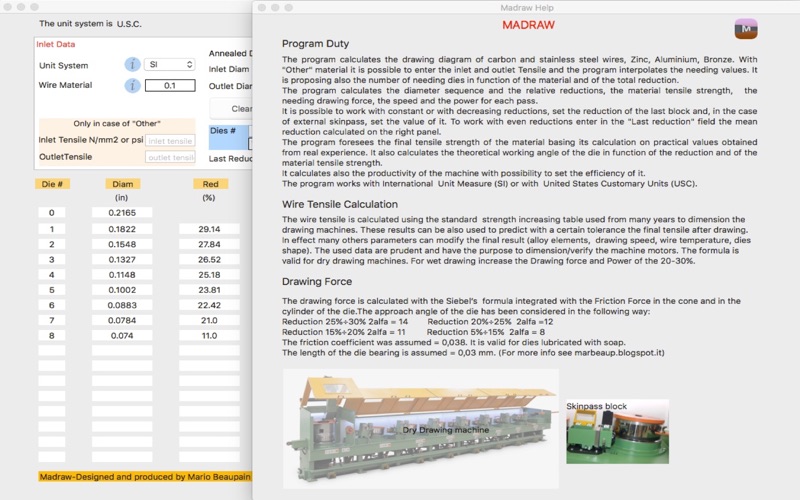
Task: Click the Inlet Tensile input field
Action: point(170,141)
